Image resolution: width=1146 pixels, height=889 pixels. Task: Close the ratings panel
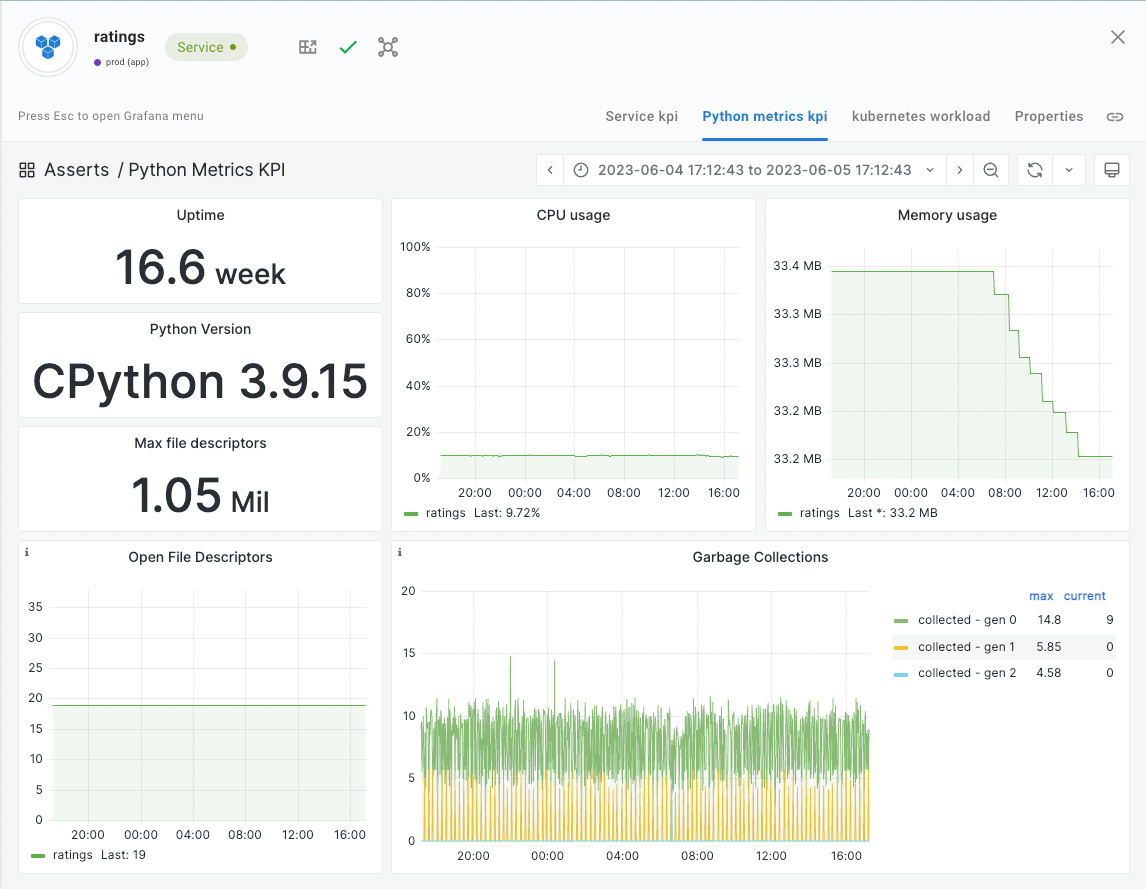pos(1118,37)
